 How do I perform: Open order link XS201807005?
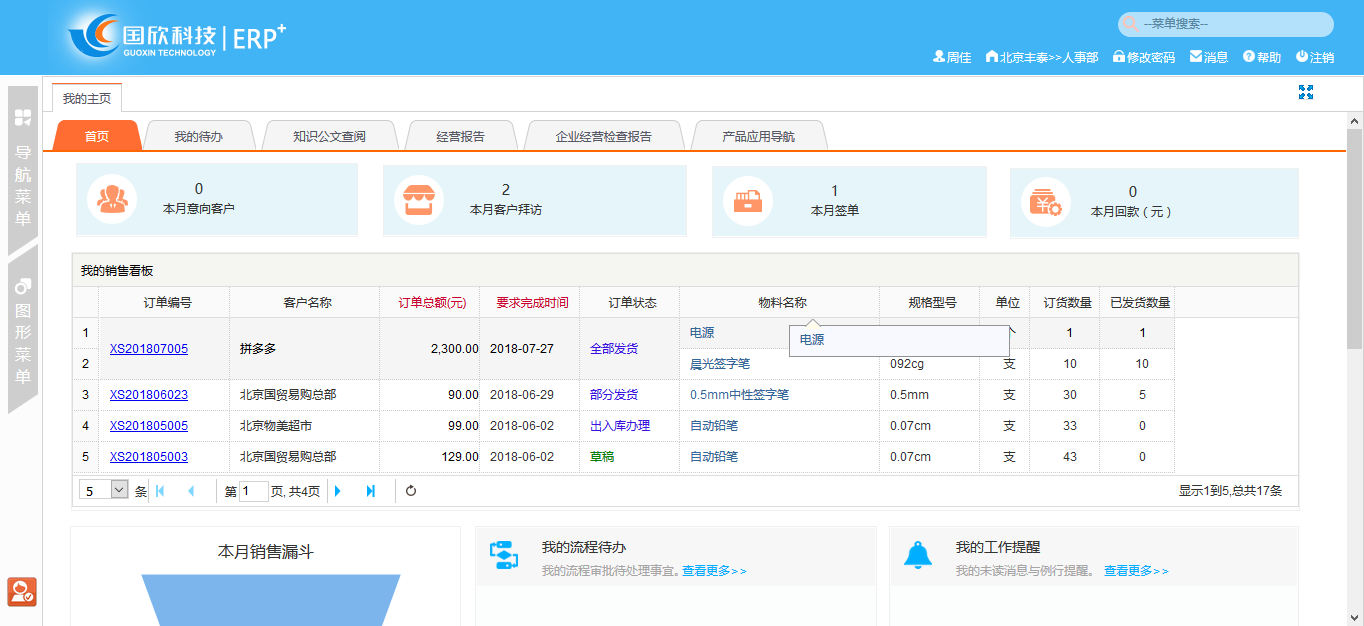(149, 349)
